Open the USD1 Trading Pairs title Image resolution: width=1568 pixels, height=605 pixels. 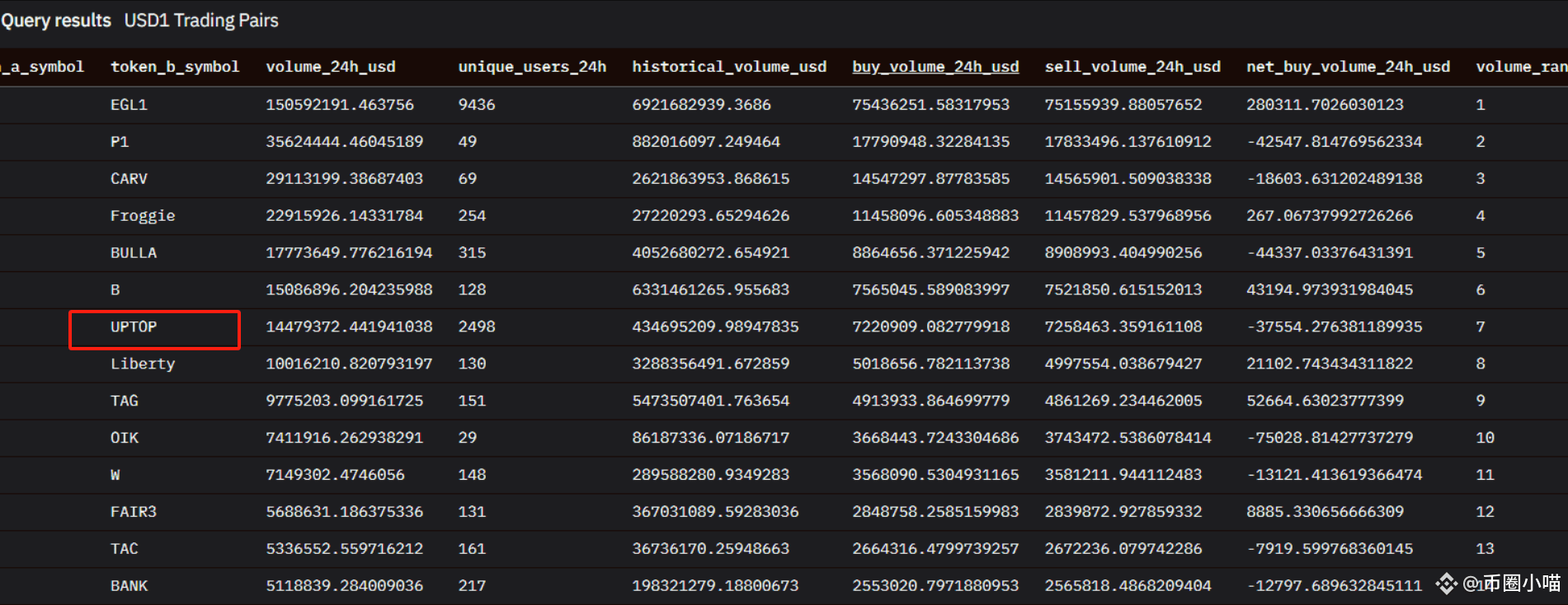(x=201, y=21)
